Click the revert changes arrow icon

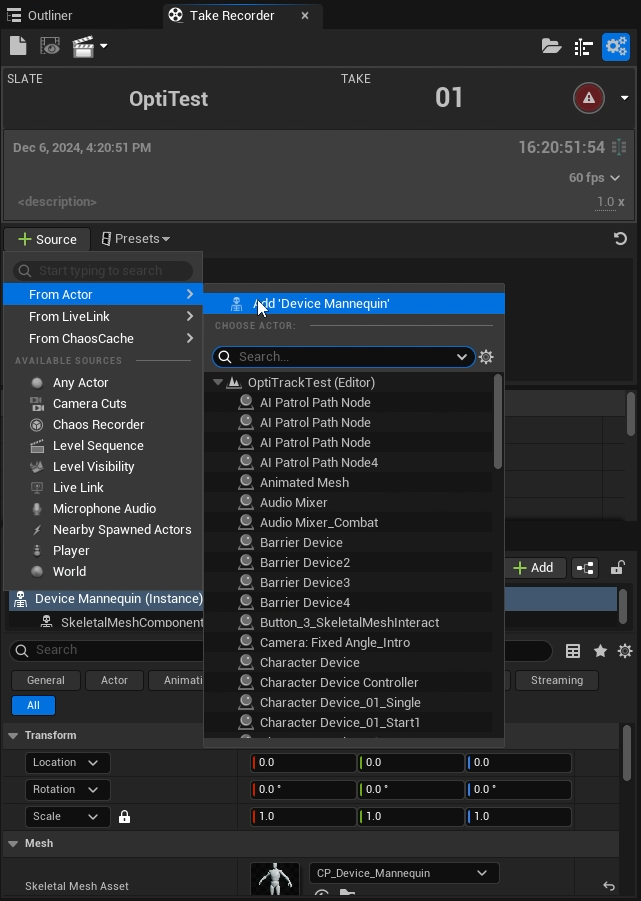pos(620,239)
